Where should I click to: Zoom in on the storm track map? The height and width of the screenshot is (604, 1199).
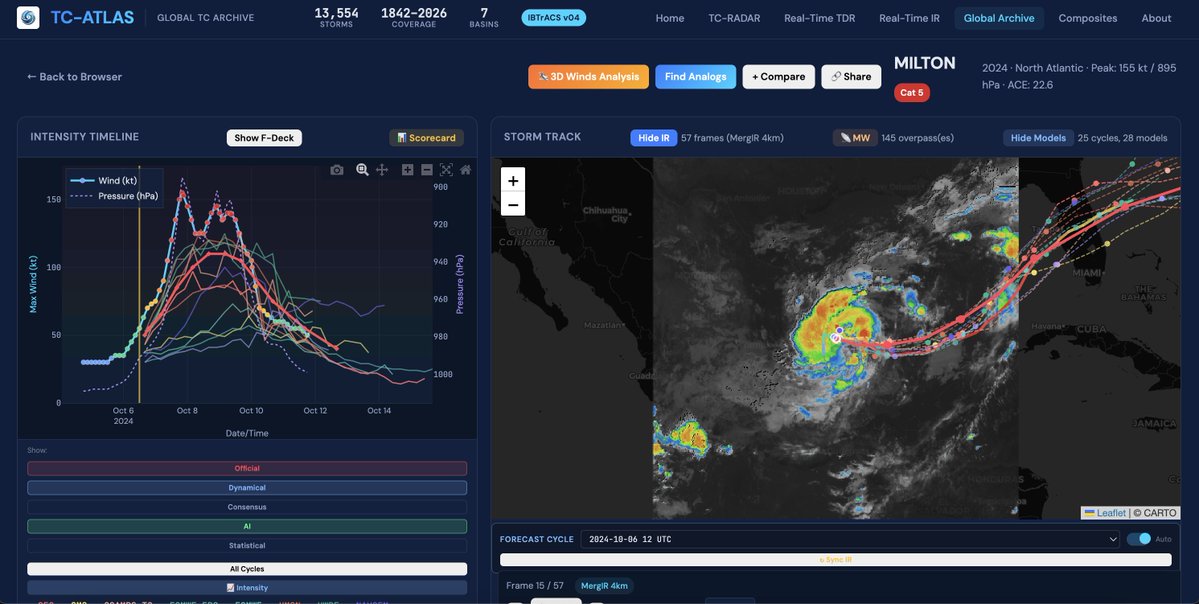[513, 180]
